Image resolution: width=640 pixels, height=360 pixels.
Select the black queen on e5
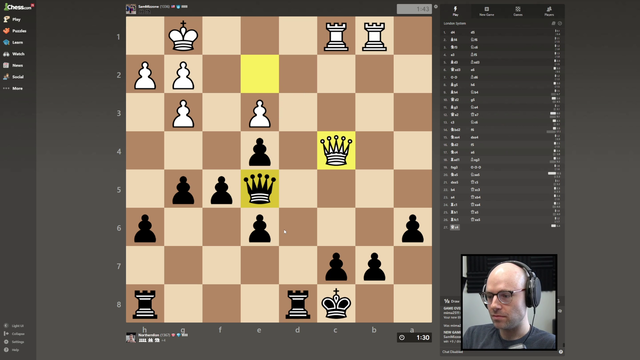click(260, 189)
